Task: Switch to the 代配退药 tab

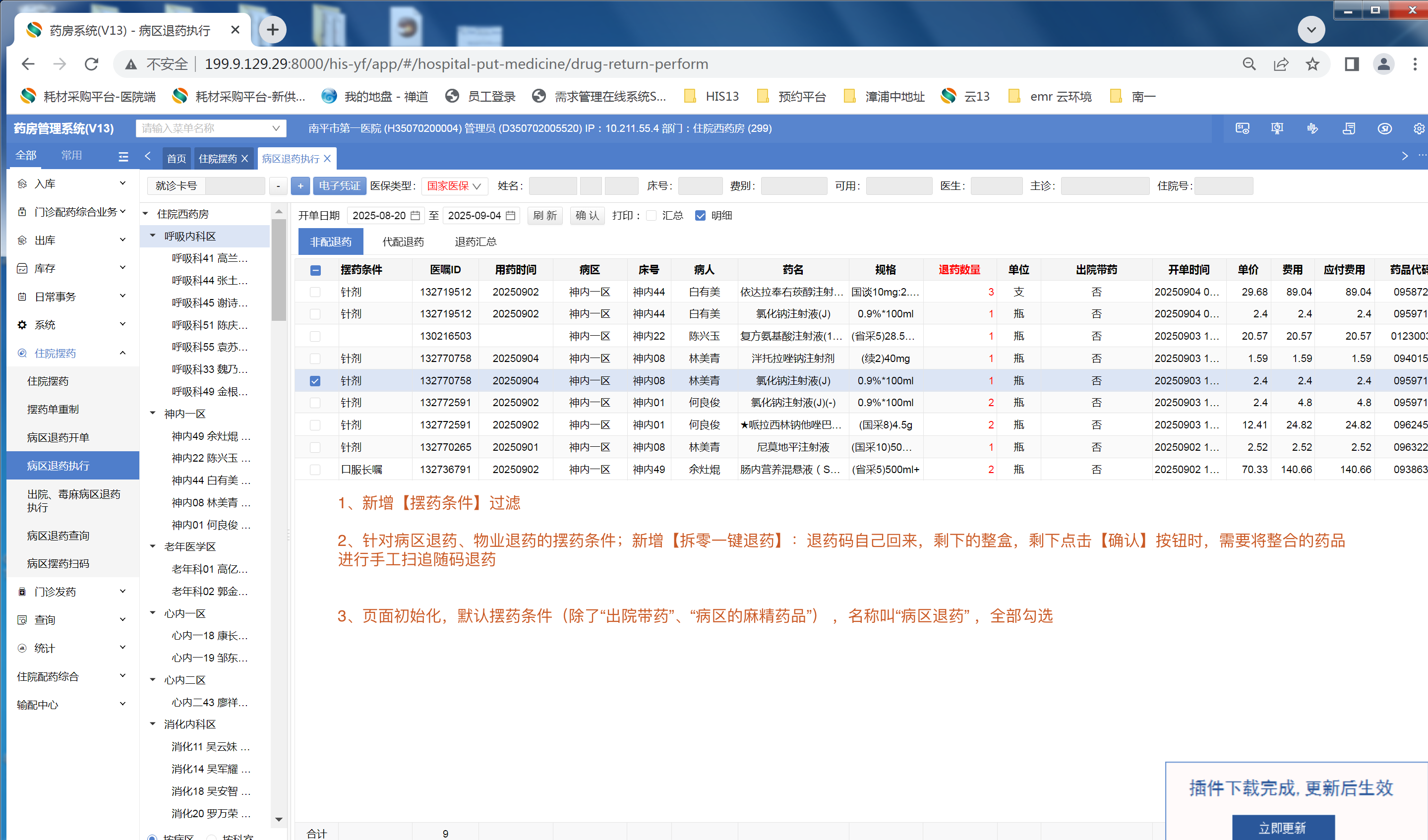Action: [403, 242]
